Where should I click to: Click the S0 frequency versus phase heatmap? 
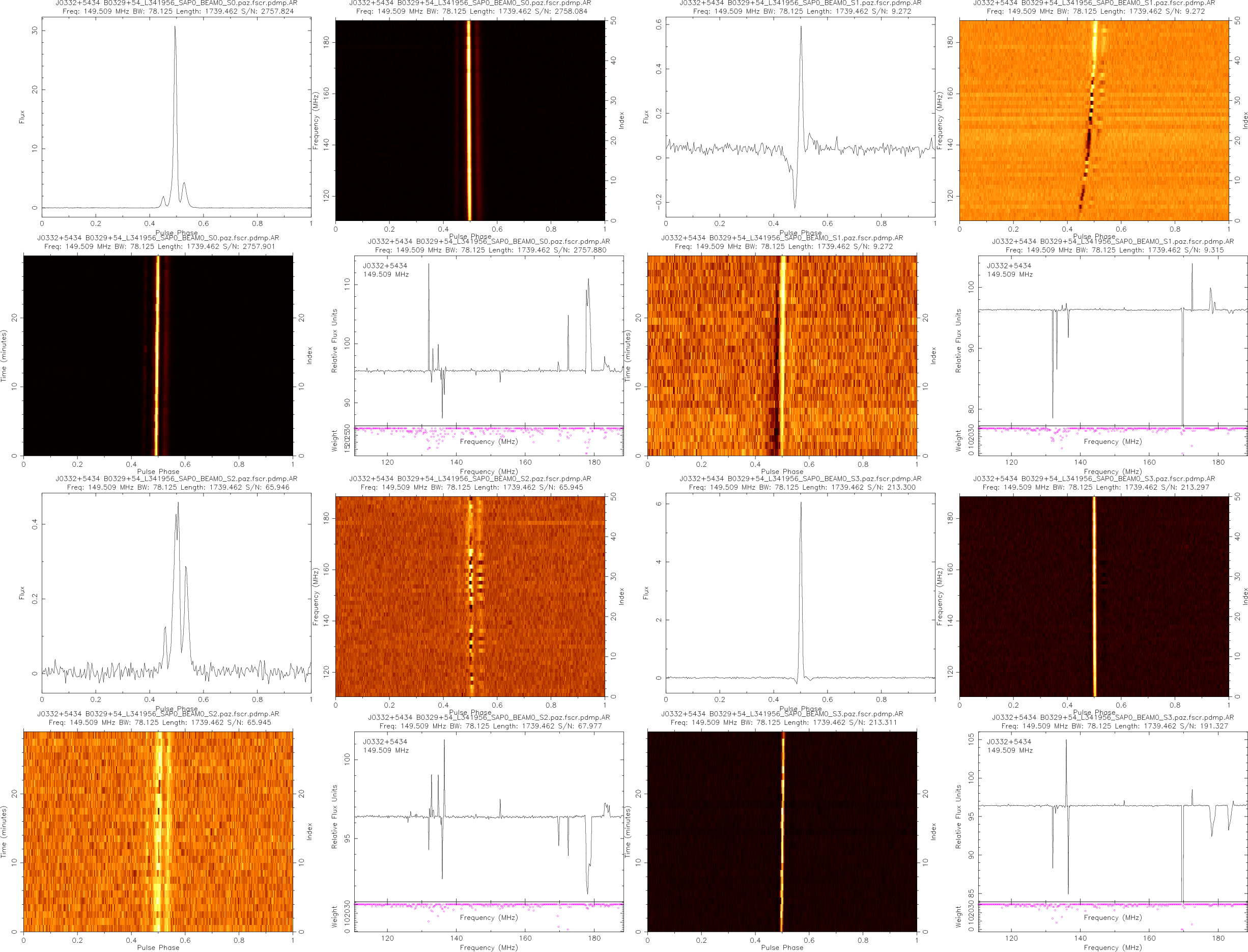click(470, 120)
